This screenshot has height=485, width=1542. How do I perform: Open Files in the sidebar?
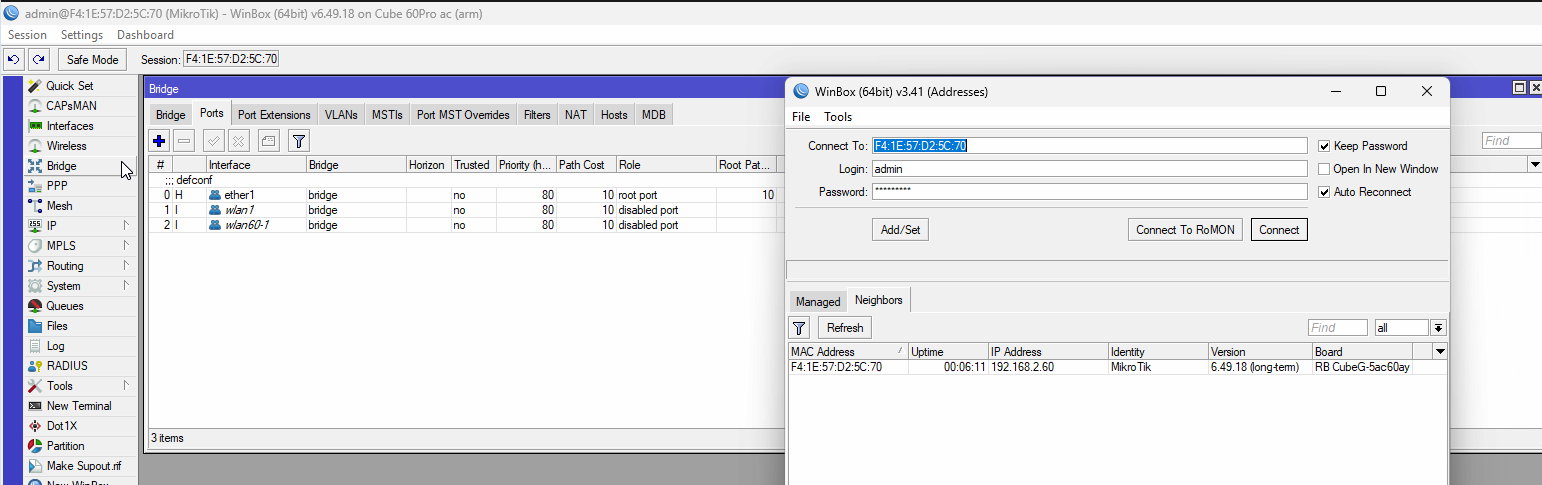click(x=57, y=326)
